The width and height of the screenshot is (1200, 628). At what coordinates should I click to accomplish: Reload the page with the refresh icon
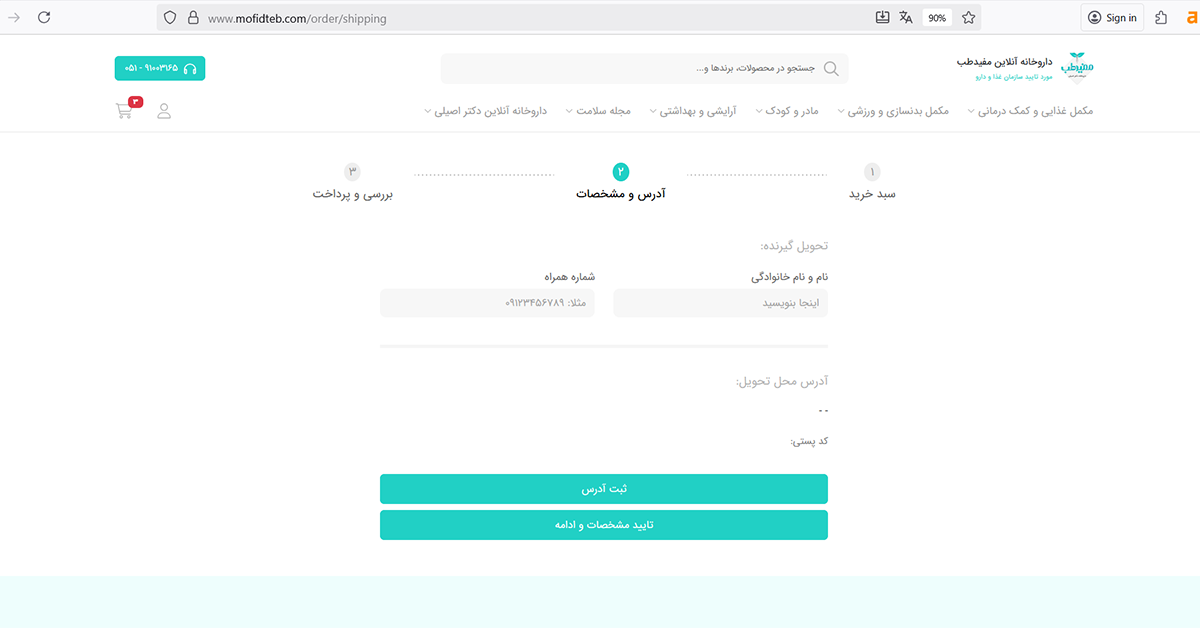tap(44, 17)
